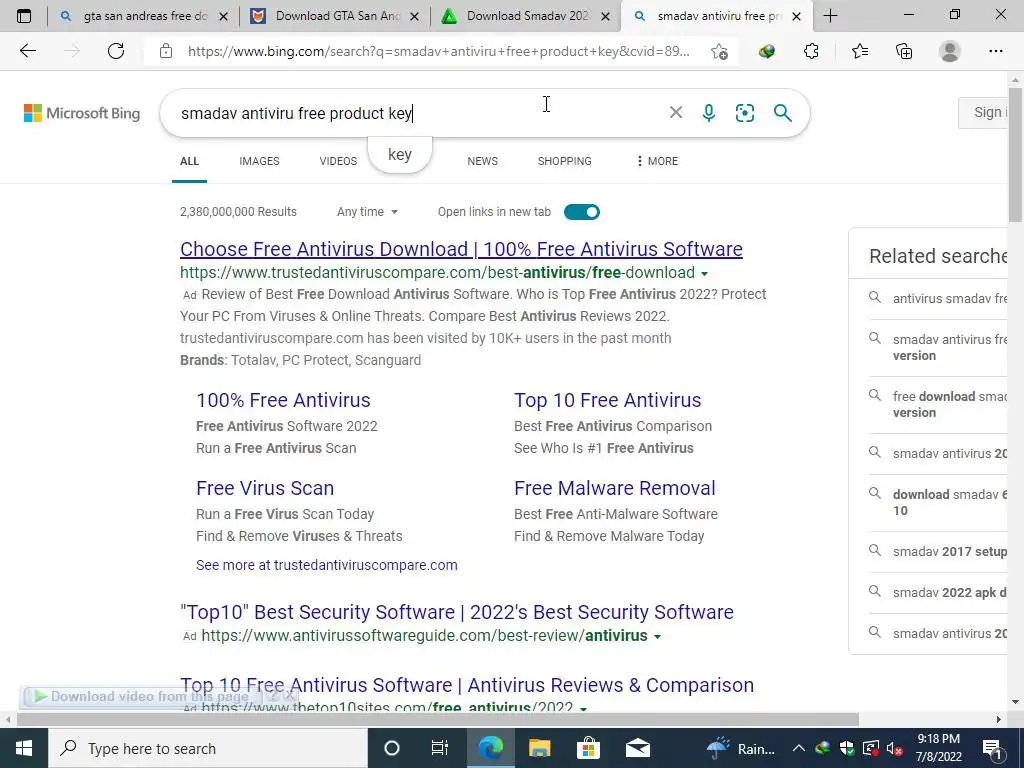This screenshot has width=1024, height=768.
Task: Expand the MORE search categories menu
Action: pyautogui.click(x=657, y=161)
